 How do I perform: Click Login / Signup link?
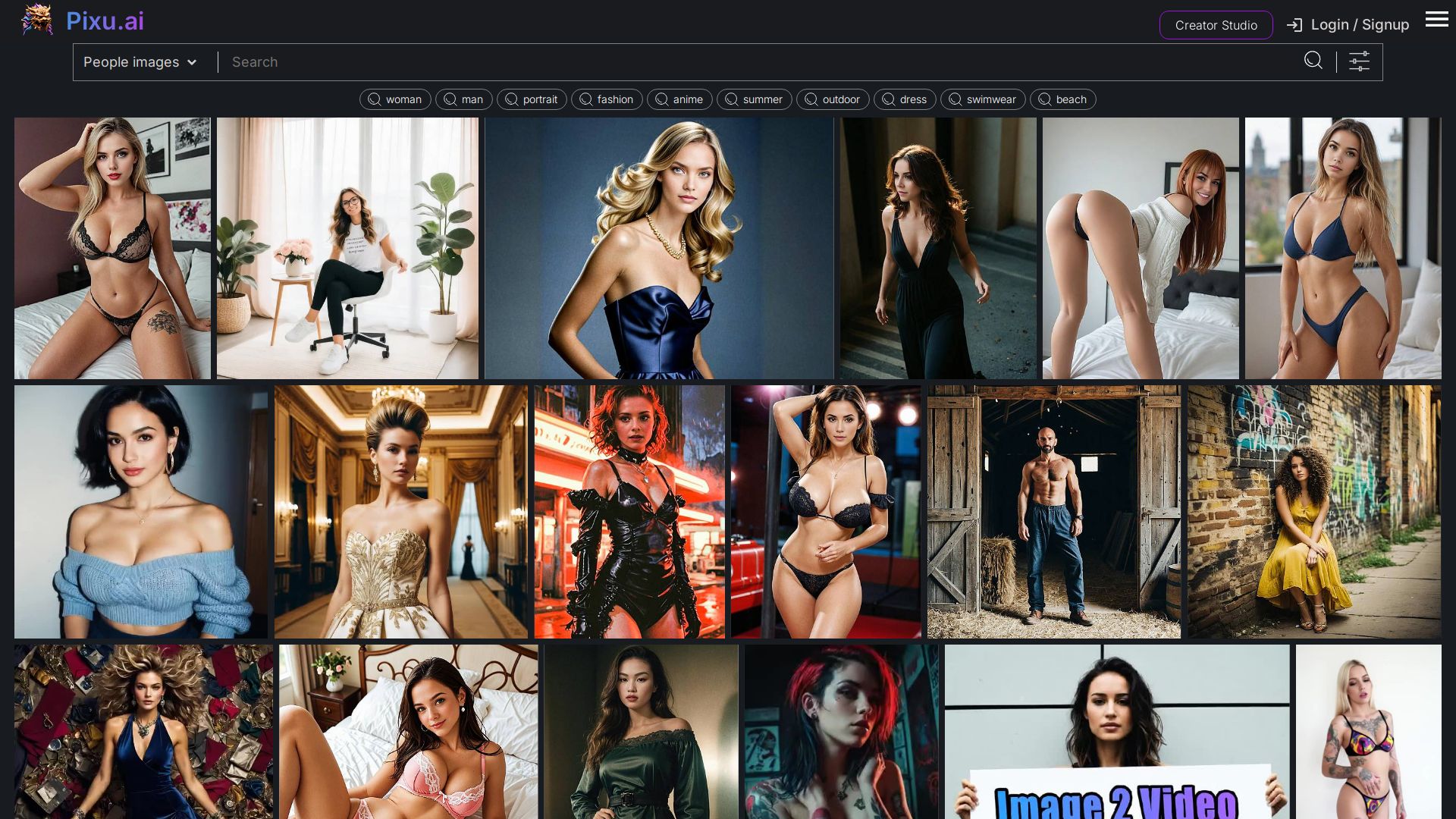(x=1359, y=25)
